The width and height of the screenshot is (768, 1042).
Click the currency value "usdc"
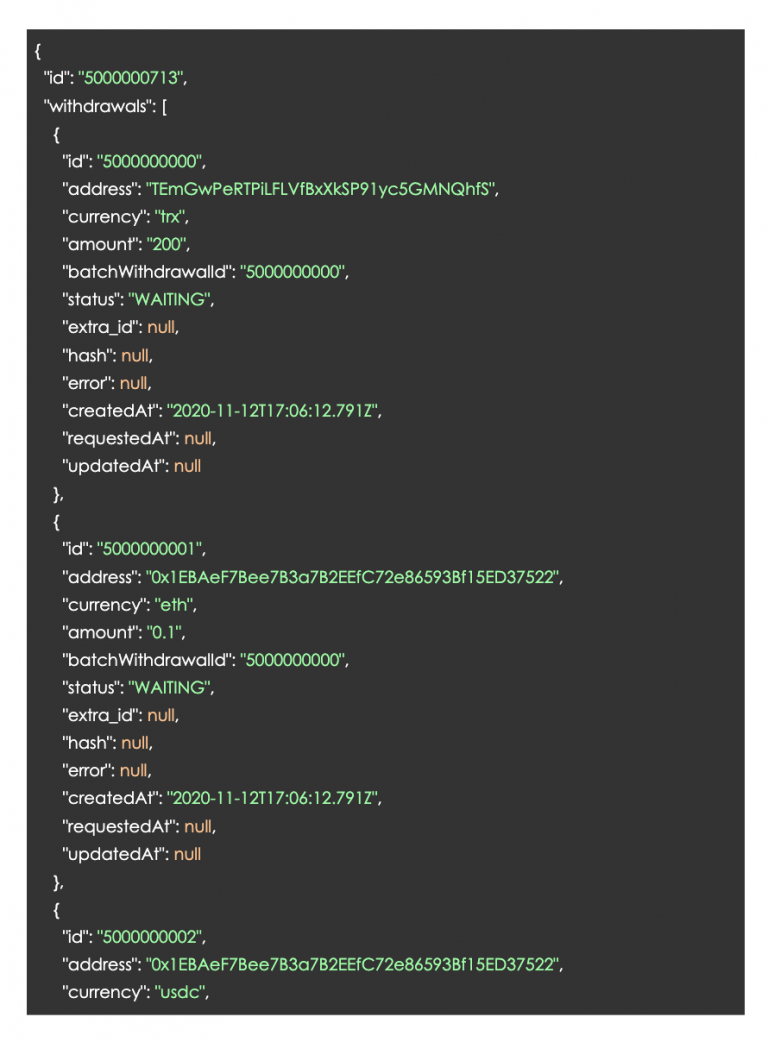pos(180,992)
